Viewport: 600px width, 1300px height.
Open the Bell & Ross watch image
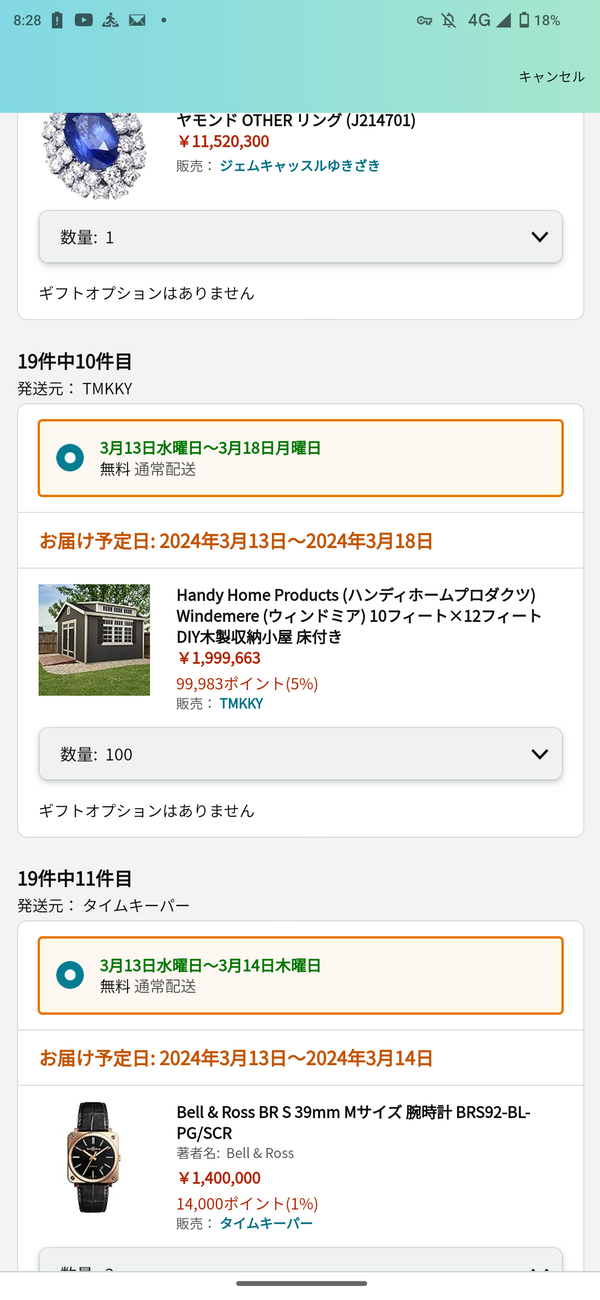coord(94,1157)
